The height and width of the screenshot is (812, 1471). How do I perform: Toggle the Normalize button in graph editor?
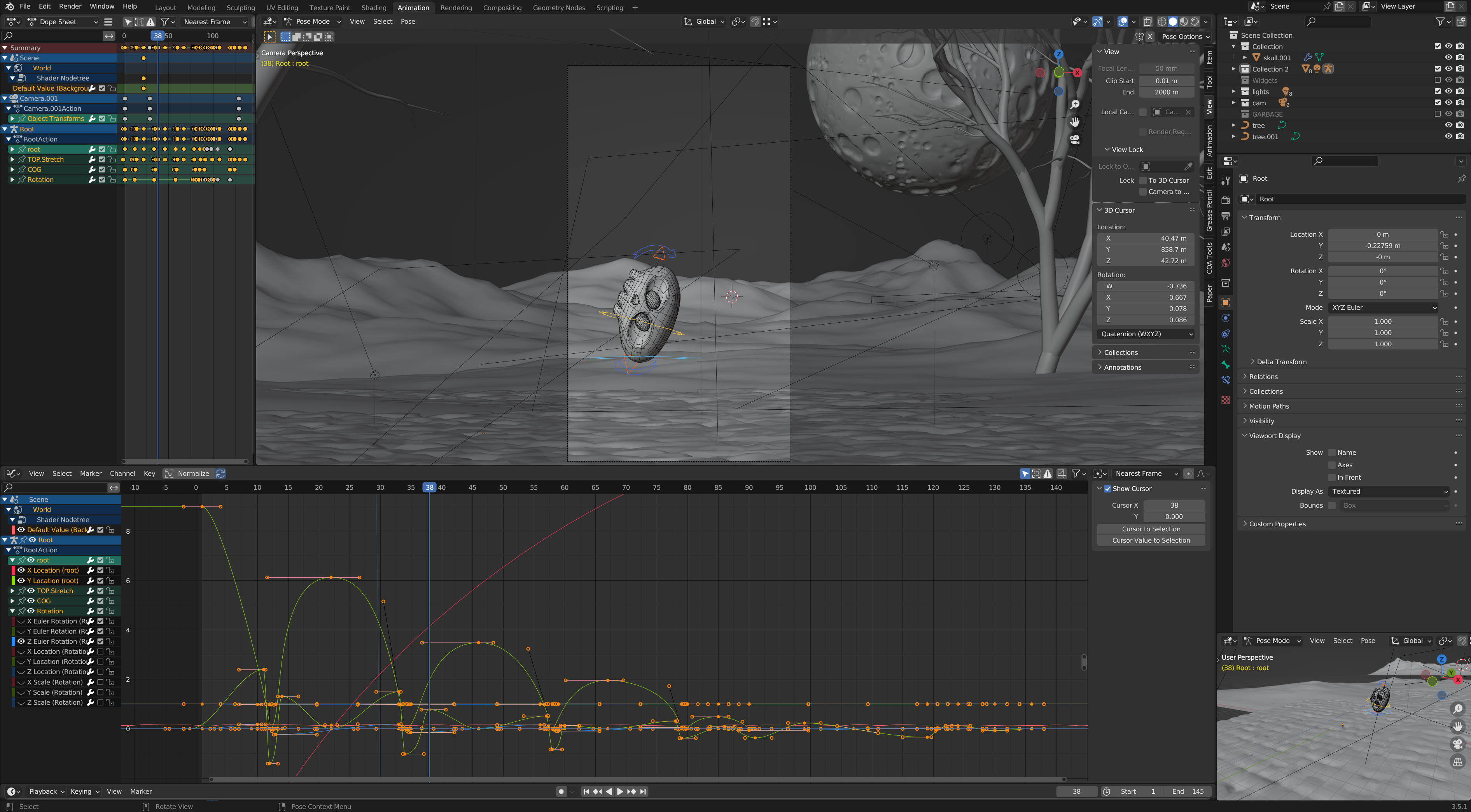click(188, 473)
